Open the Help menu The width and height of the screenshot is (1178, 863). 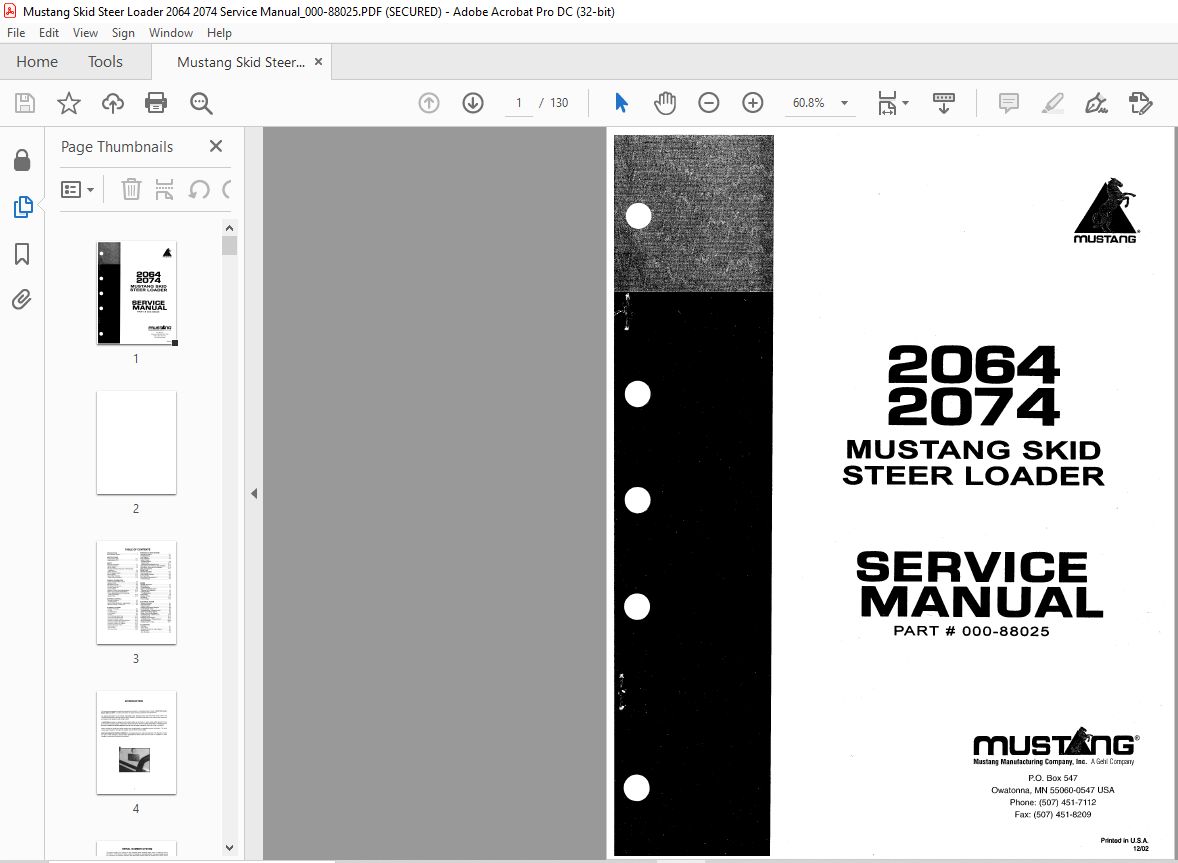219,33
